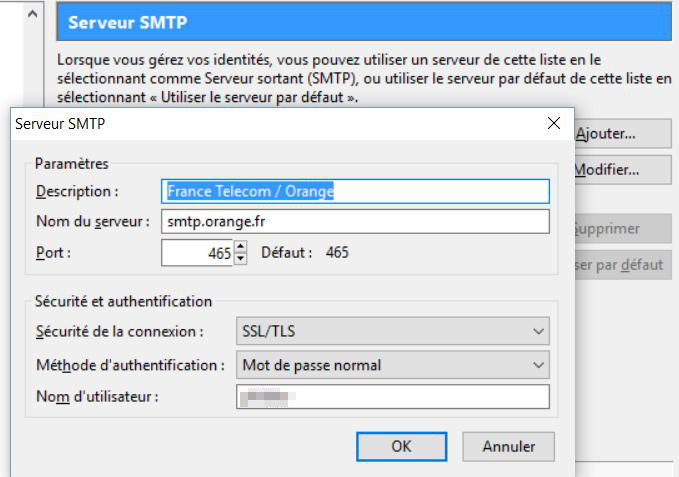The width and height of the screenshot is (679, 477).
Task: Expand the Méthode d'authentification dropdown
Action: [x=392, y=365]
